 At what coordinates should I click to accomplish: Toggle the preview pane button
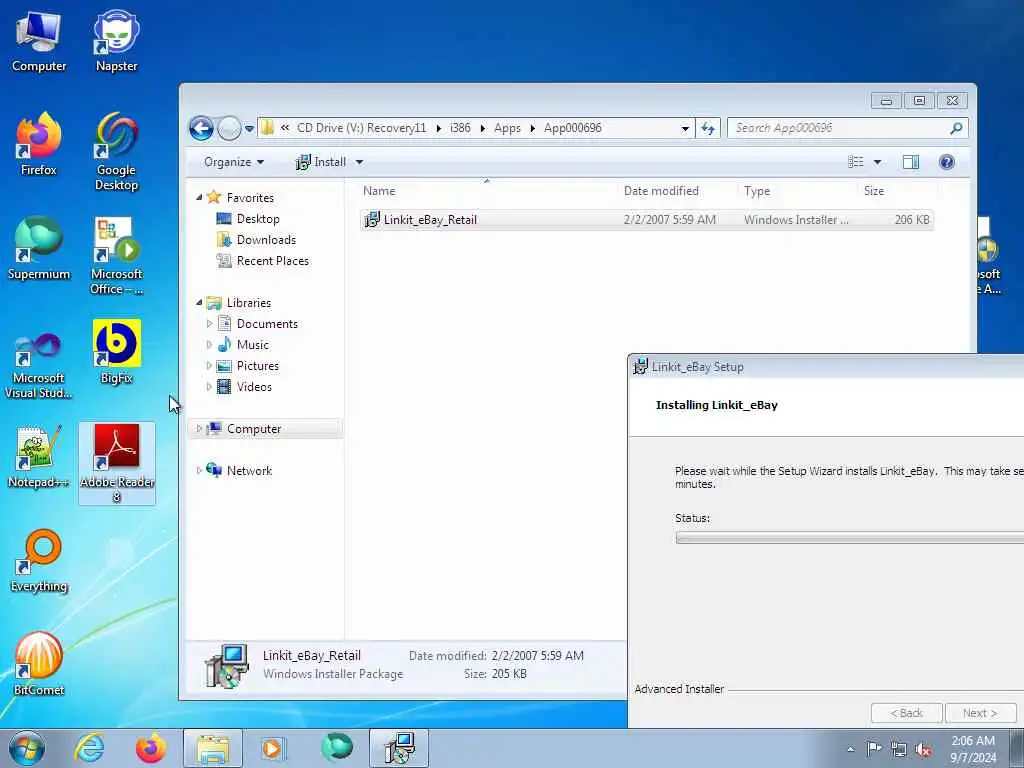click(x=910, y=162)
